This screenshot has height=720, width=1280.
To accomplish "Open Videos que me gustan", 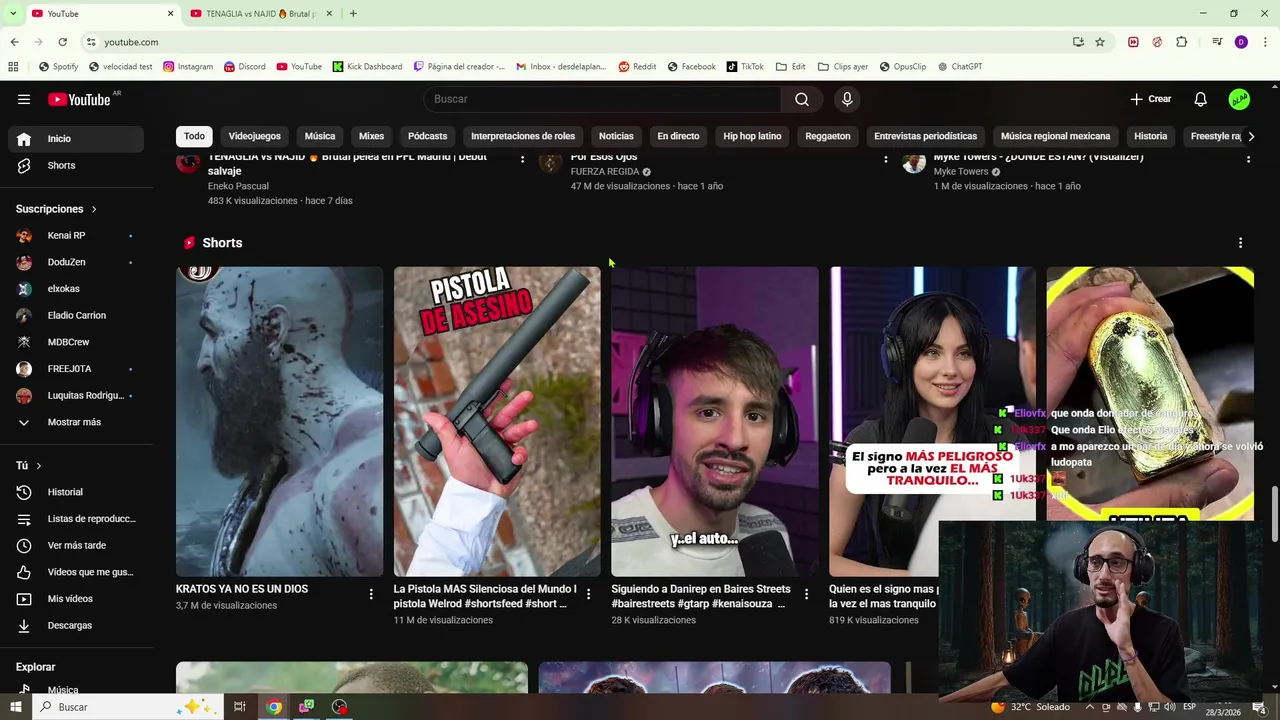I will pos(76,572).
